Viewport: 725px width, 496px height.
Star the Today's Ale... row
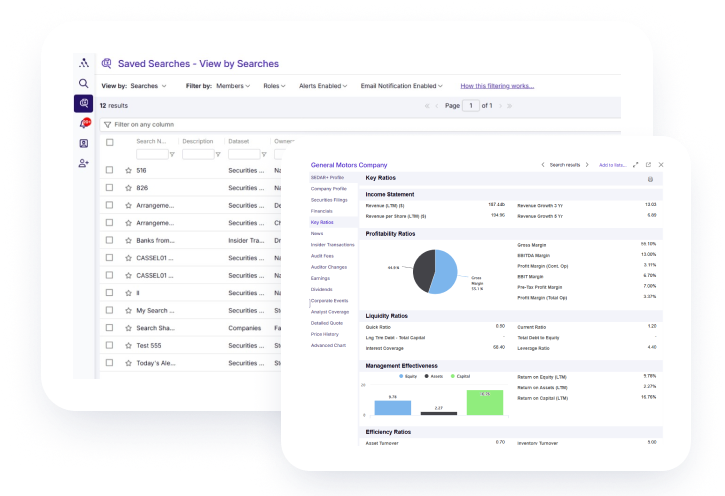(129, 363)
